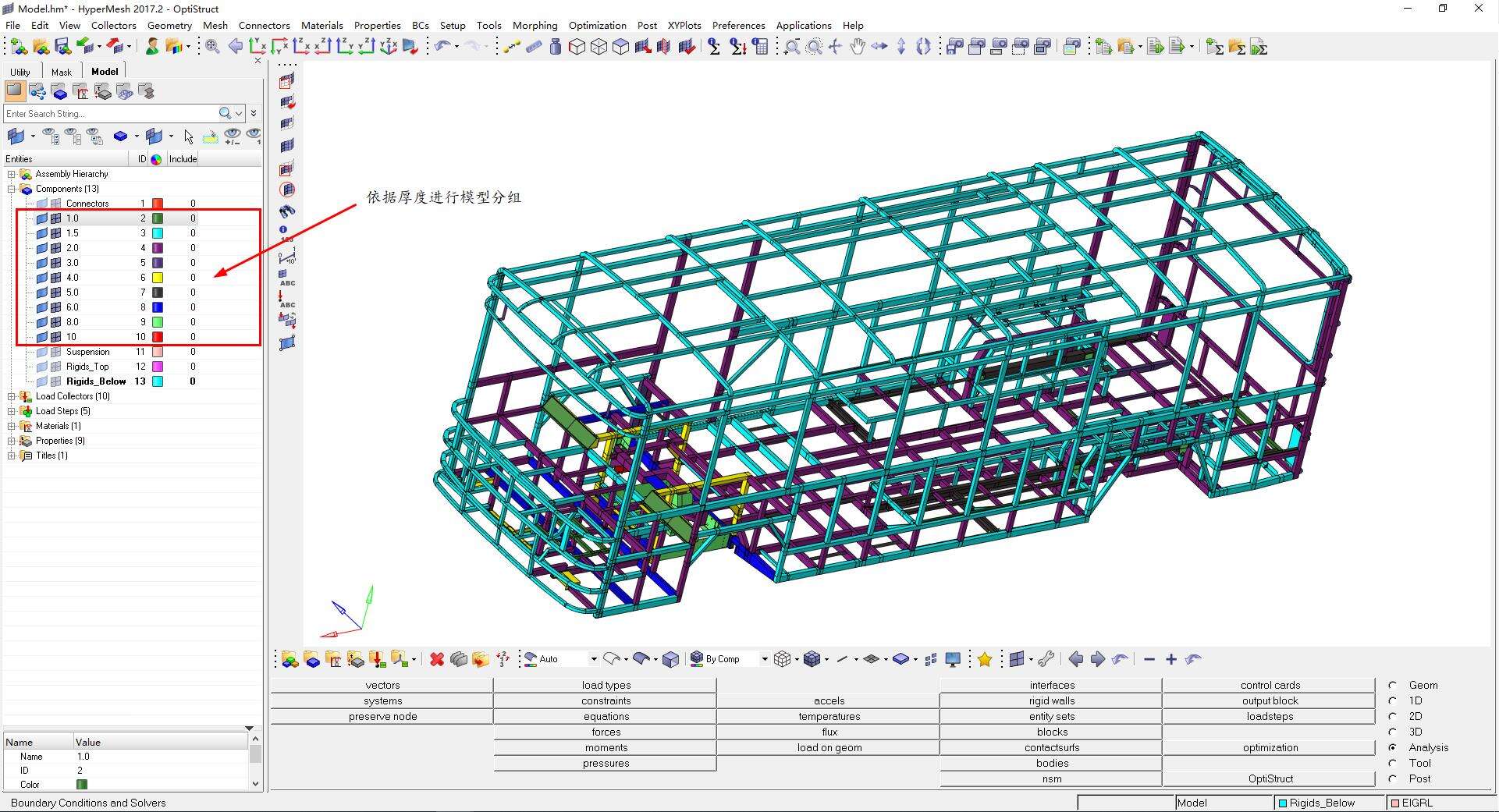This screenshot has height=812, width=1499.
Task: Switch to the Utility tab
Action: pos(20,72)
